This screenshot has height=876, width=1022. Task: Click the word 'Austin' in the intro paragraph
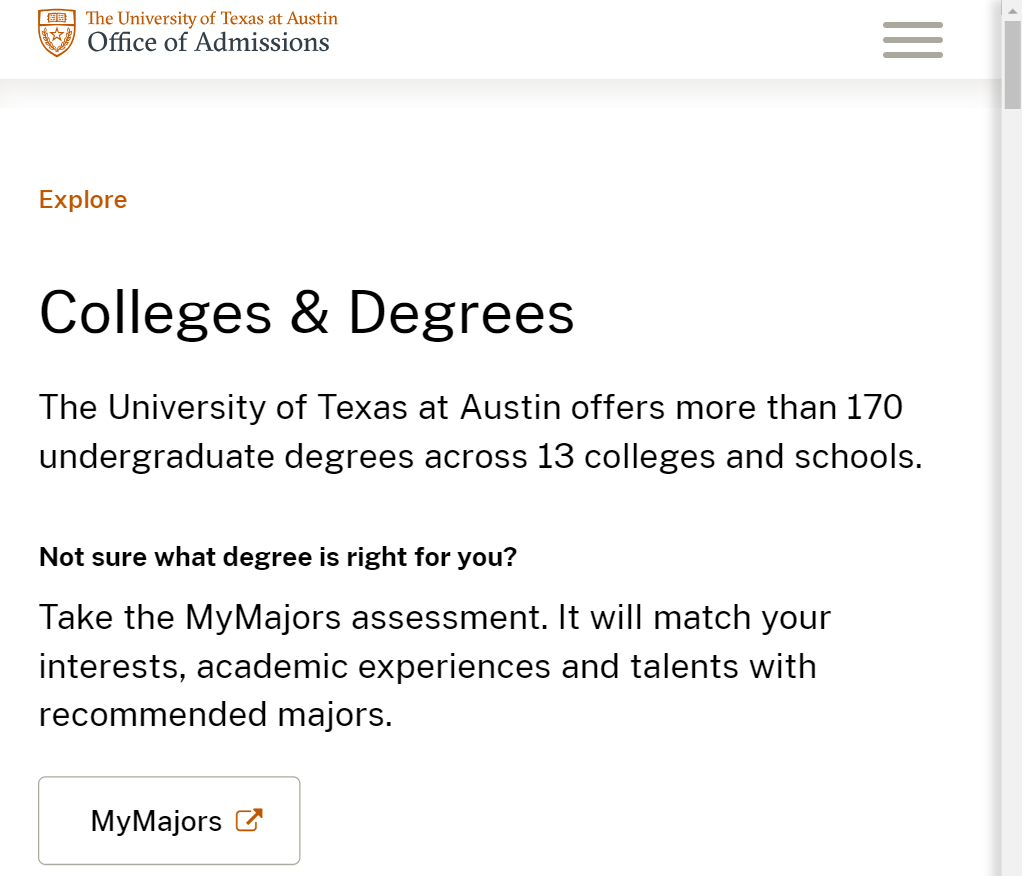coord(510,408)
